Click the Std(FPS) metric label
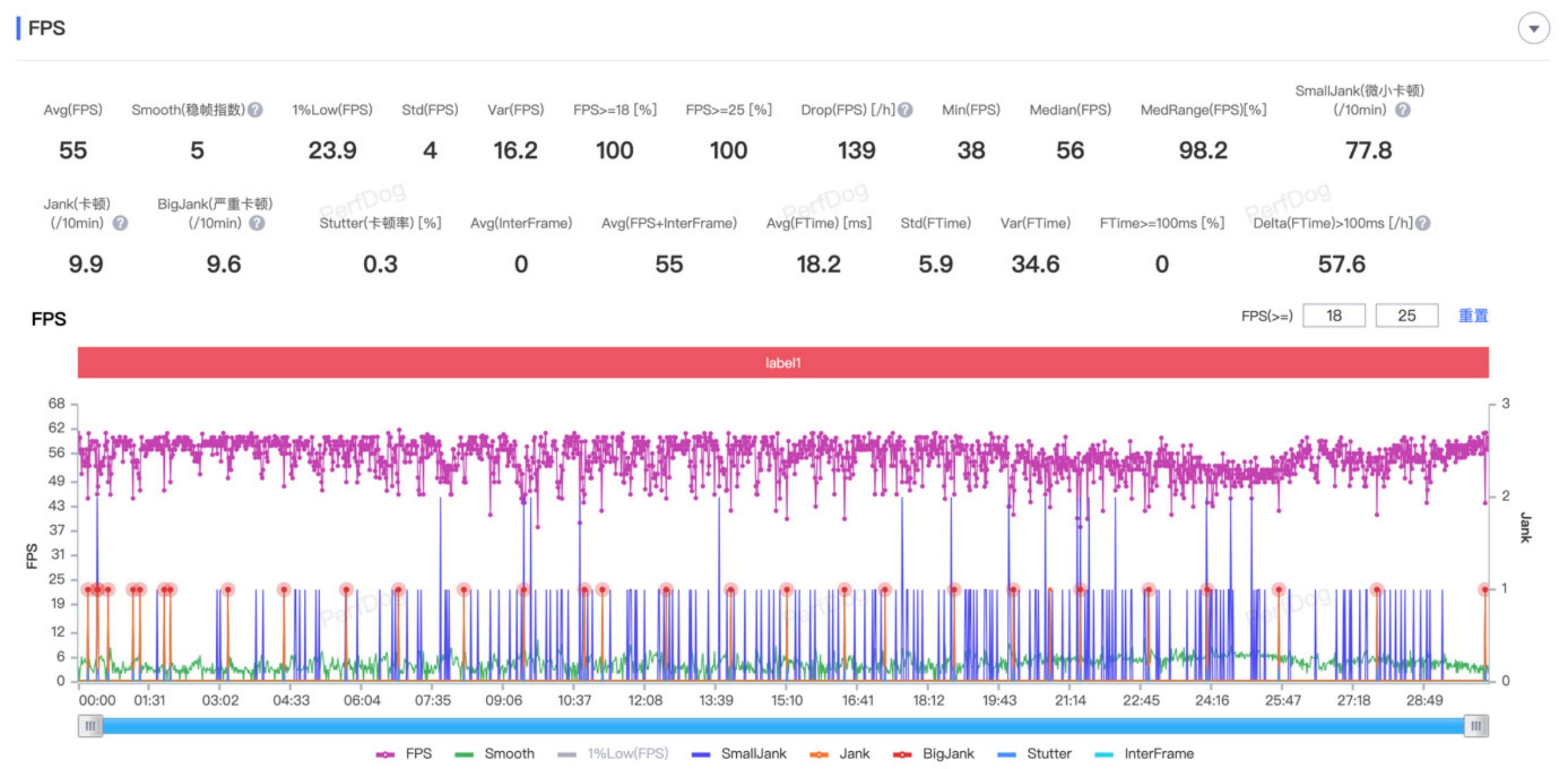 (430, 110)
